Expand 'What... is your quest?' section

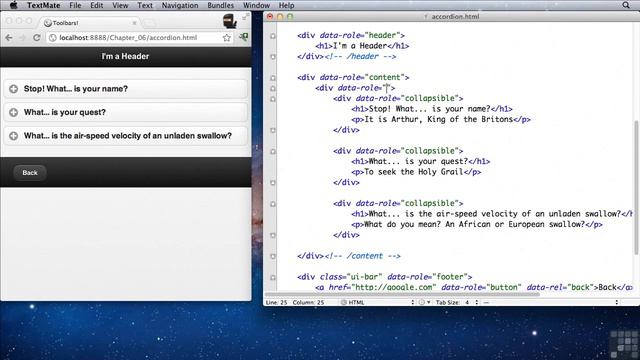coord(126,112)
